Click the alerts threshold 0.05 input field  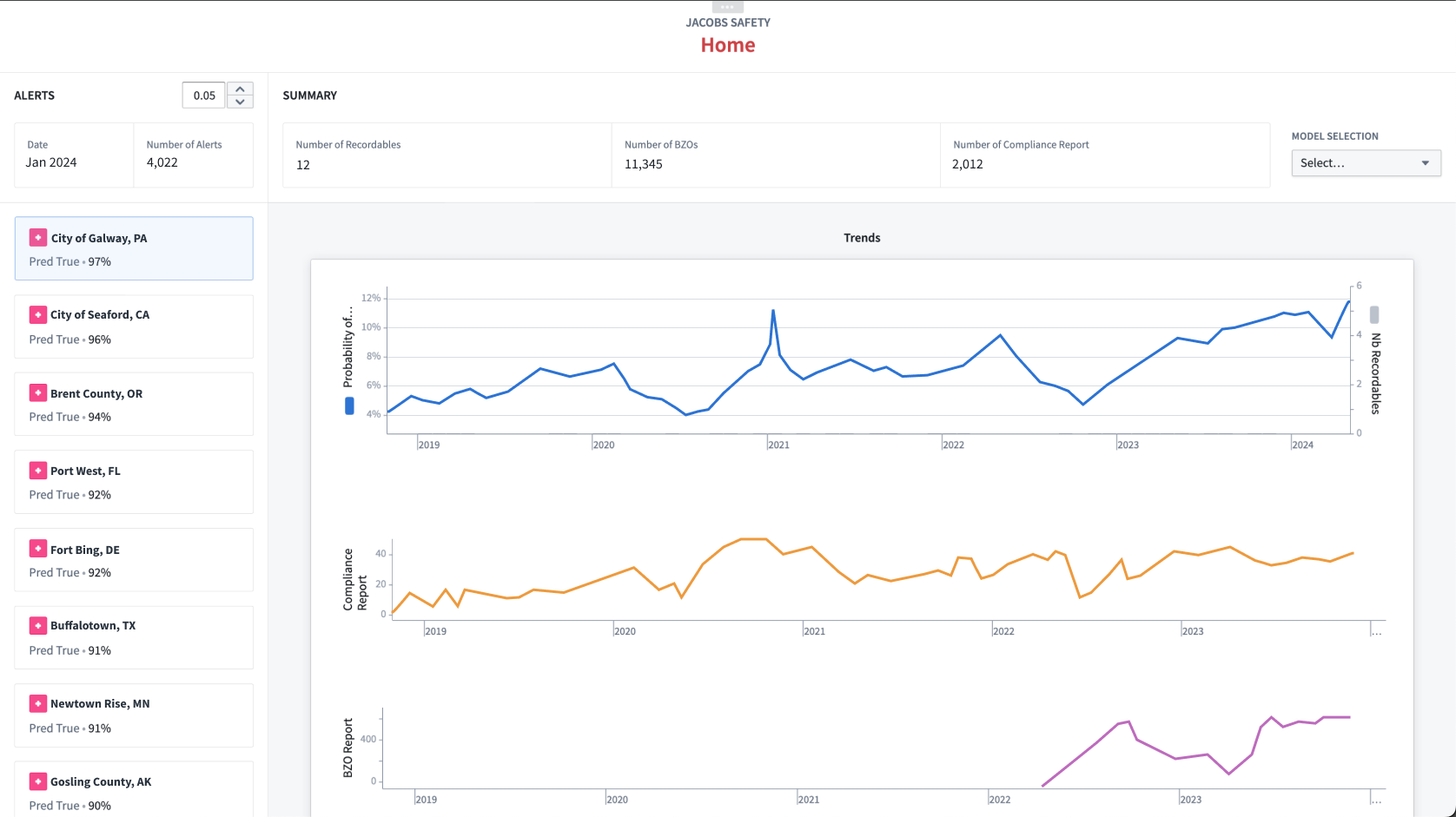pos(204,96)
